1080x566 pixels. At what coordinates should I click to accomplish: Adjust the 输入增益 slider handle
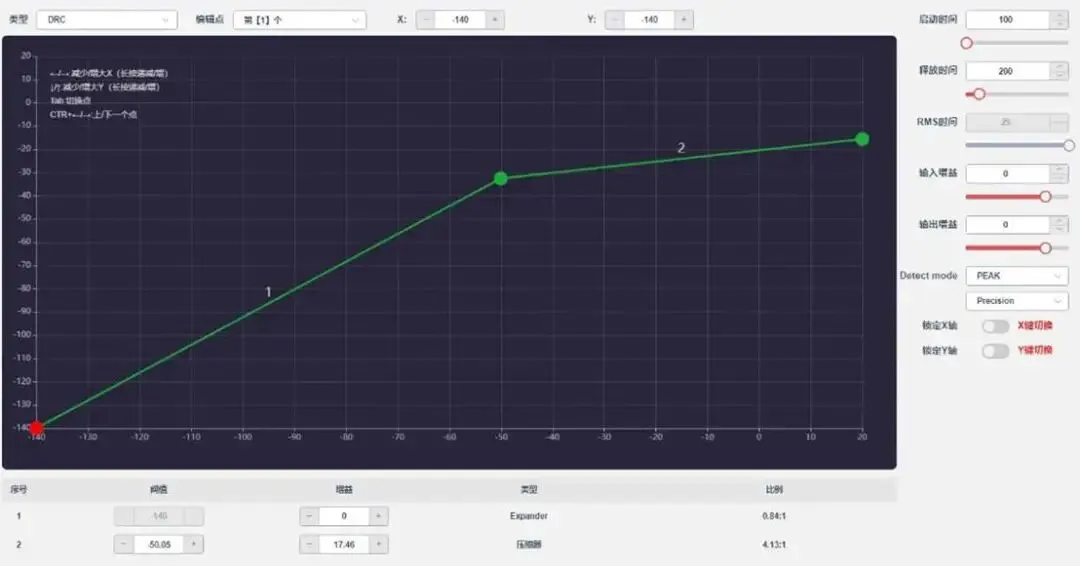coord(1045,197)
